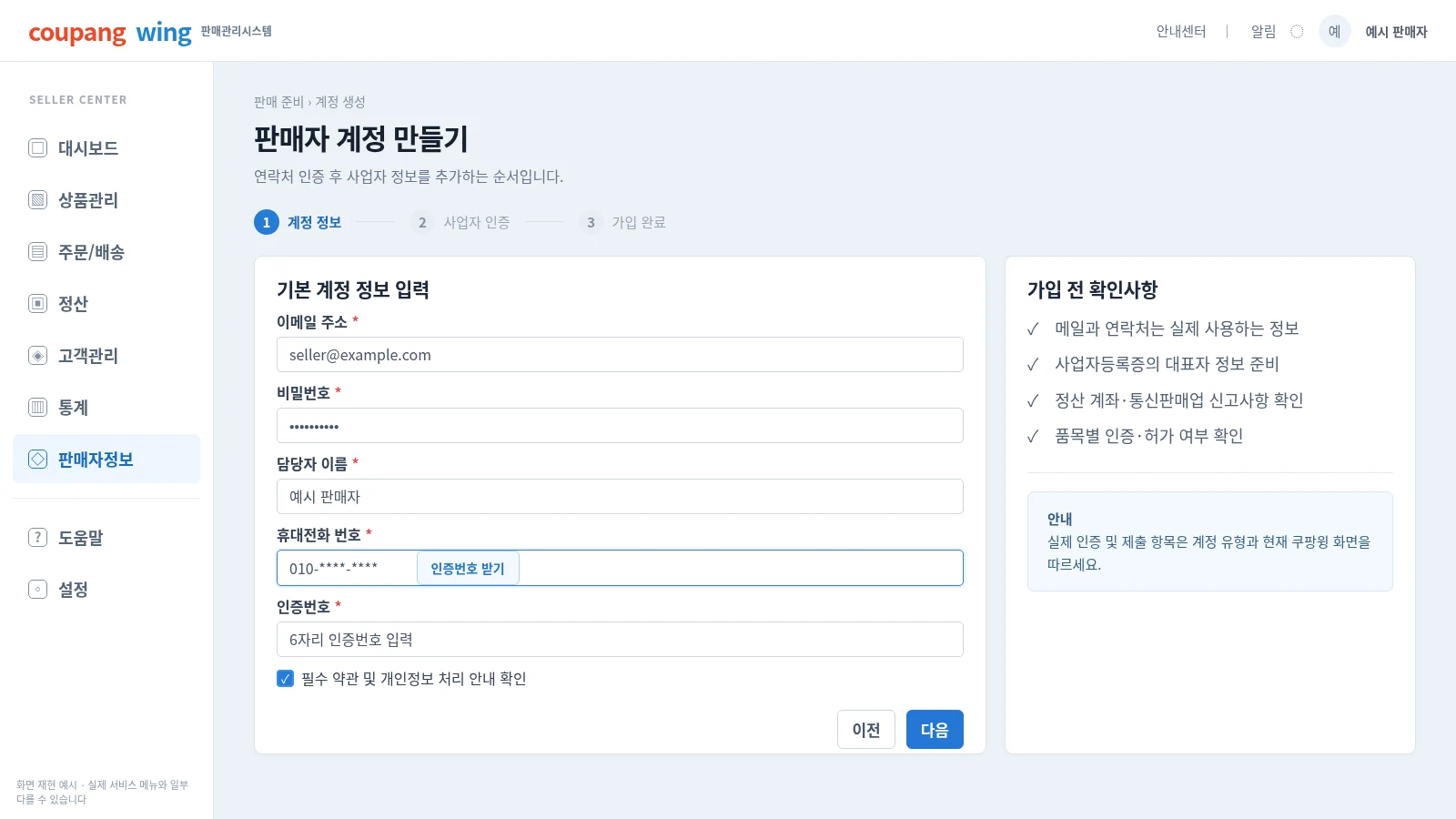Click the customer management icon beside 고객관리
Viewport: 1456px width, 819px height.
37,355
